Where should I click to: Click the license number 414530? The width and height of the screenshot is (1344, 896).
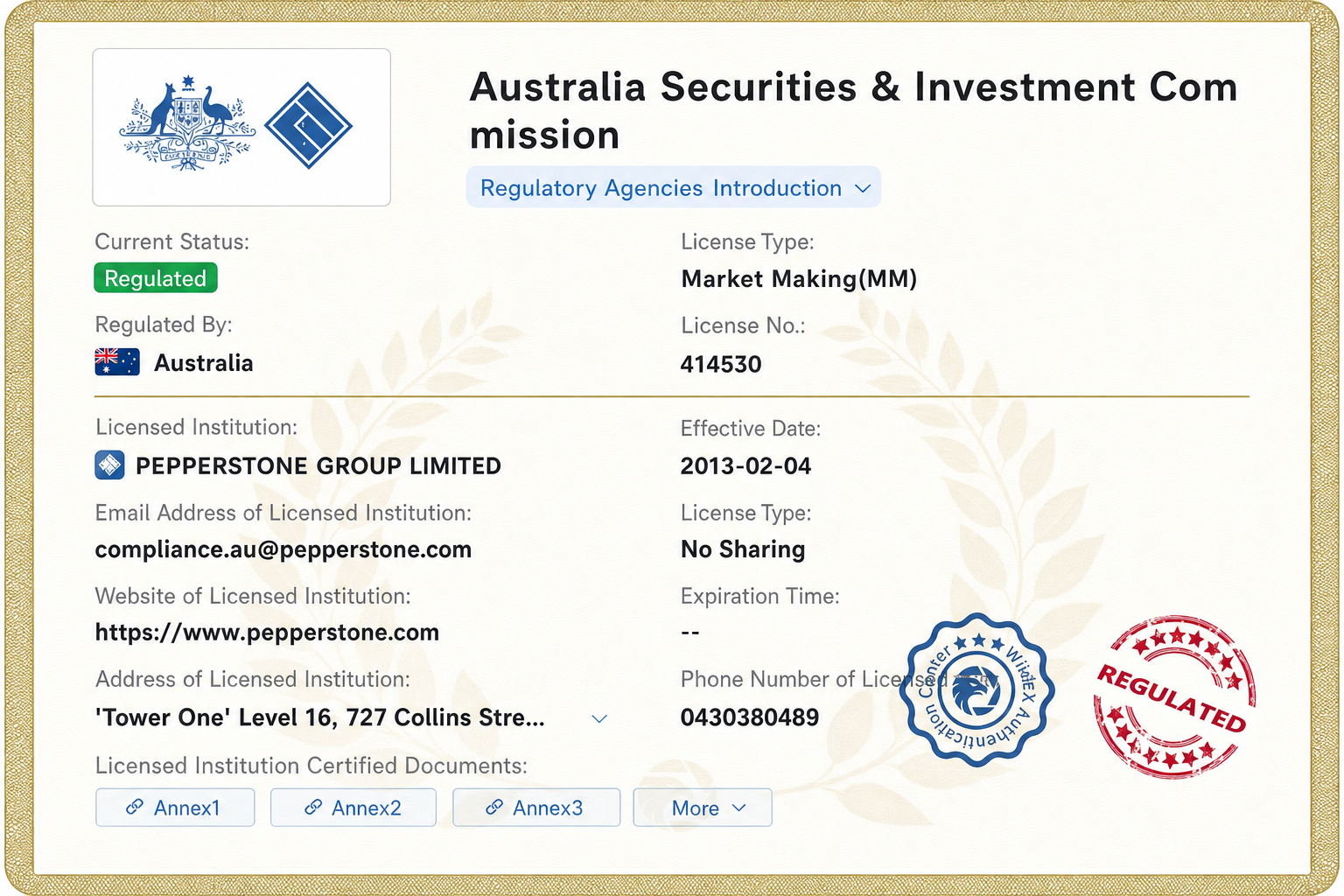[x=721, y=364]
